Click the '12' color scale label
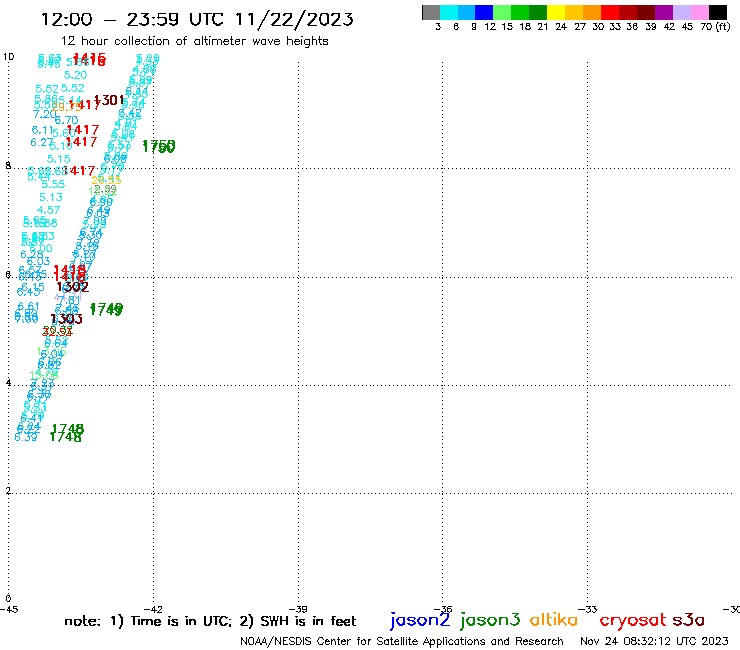Image resolution: width=740 pixels, height=650 pixels. coord(490,26)
